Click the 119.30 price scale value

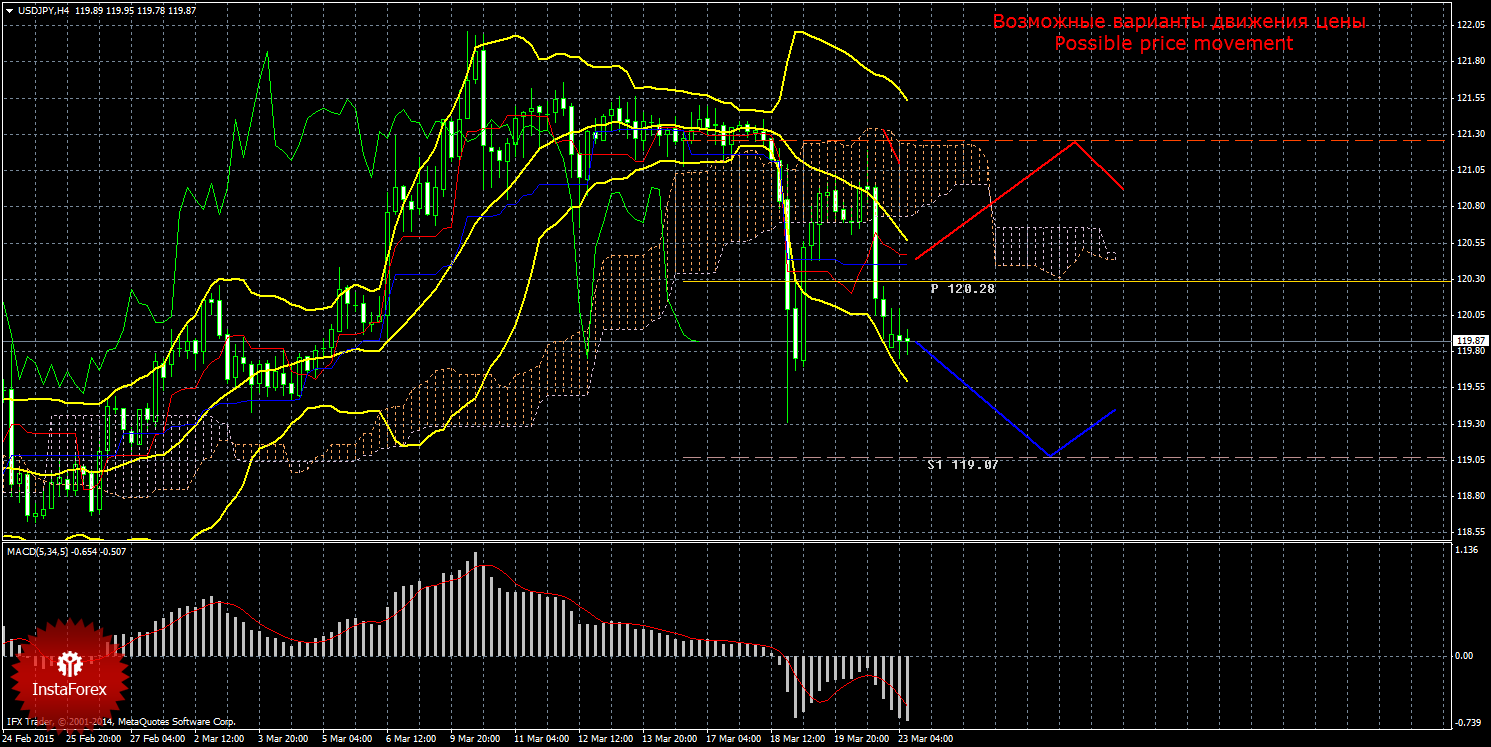tap(1469, 424)
